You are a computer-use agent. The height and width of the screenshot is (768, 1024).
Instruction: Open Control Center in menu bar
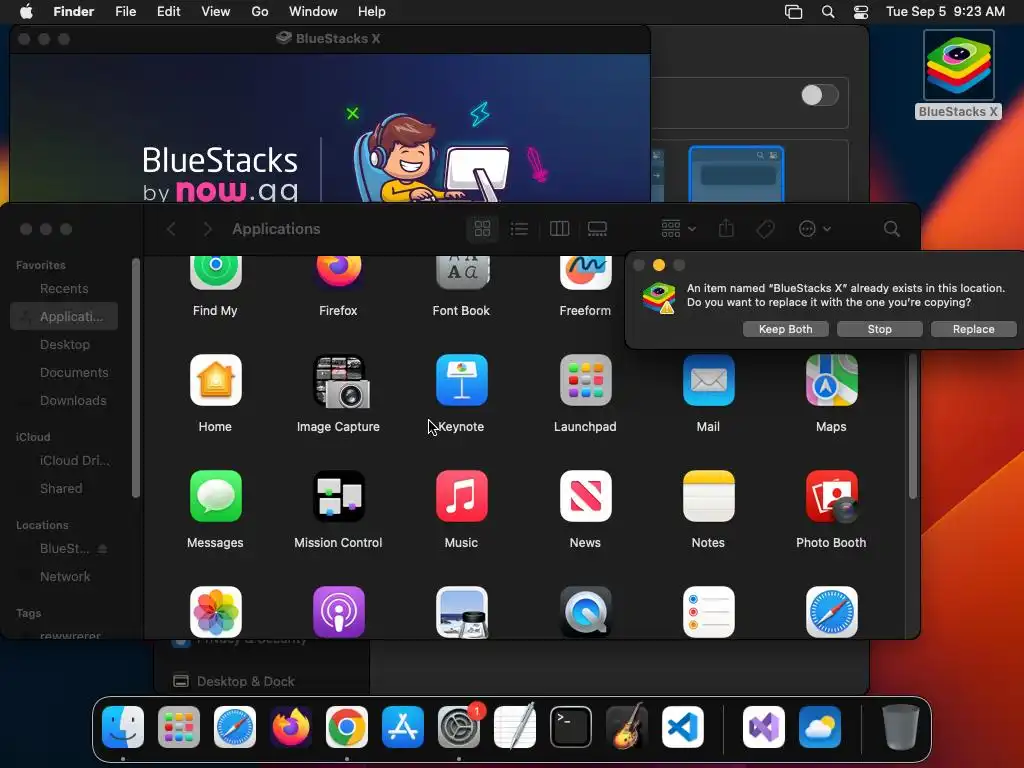click(861, 12)
